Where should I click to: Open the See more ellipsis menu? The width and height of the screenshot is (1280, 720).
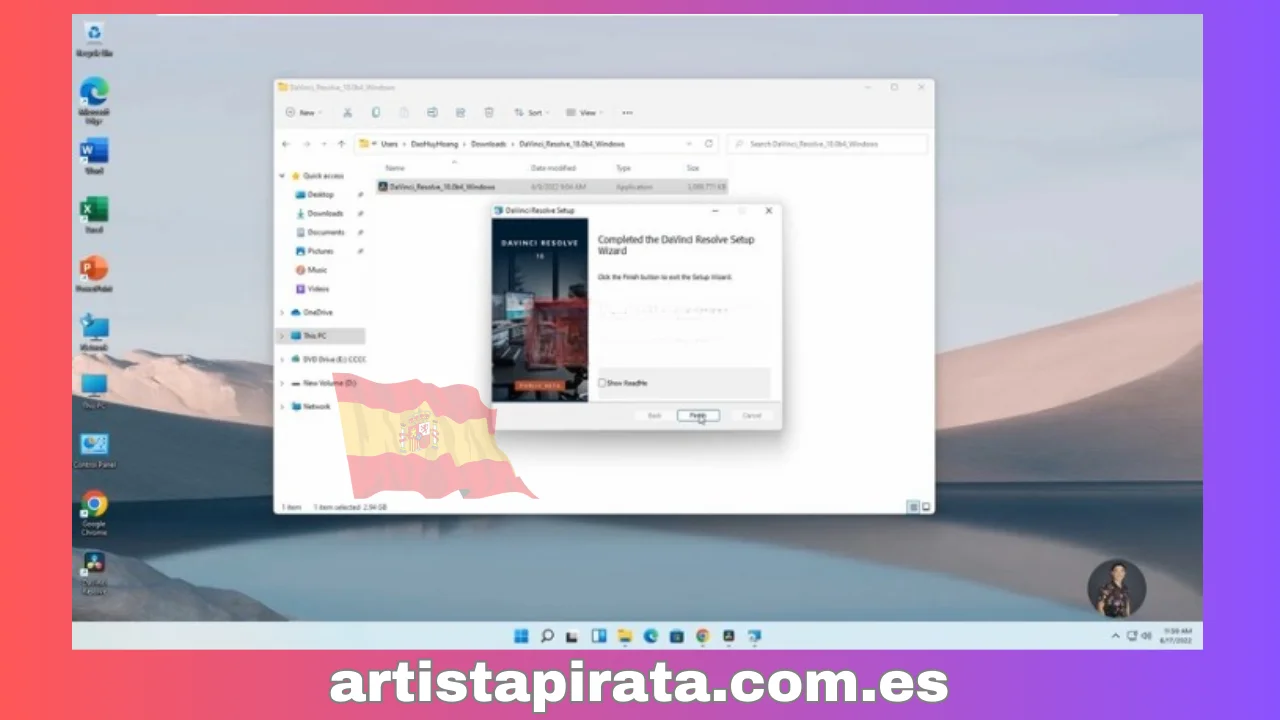pos(627,113)
